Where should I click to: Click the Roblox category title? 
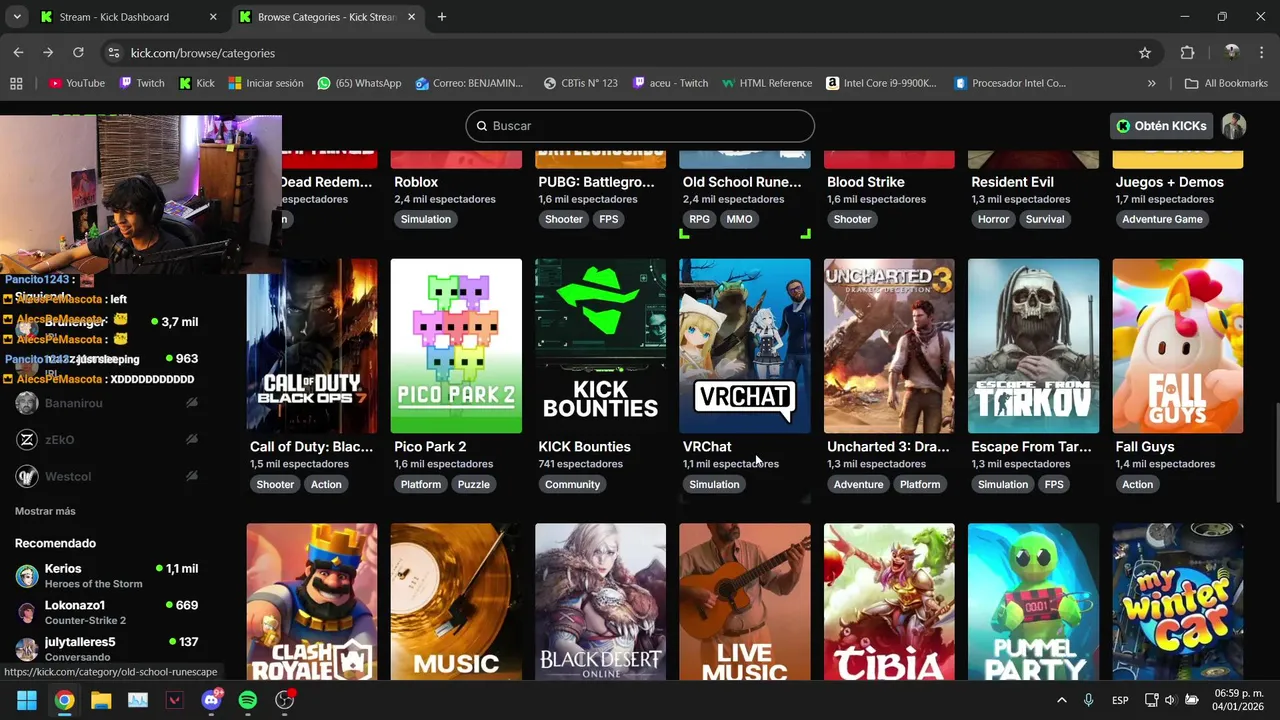coord(416,182)
